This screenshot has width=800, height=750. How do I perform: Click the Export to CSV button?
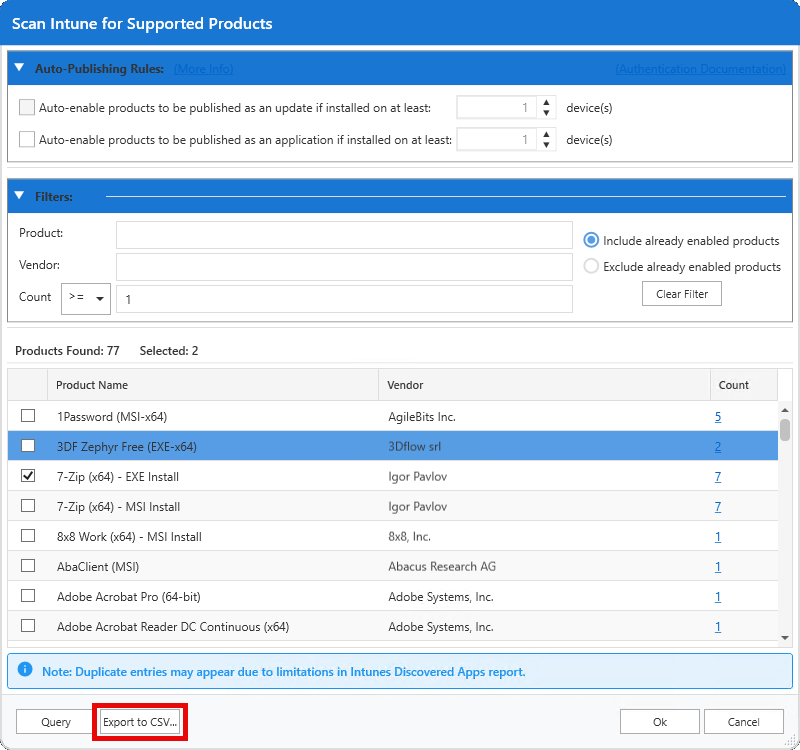pos(139,721)
